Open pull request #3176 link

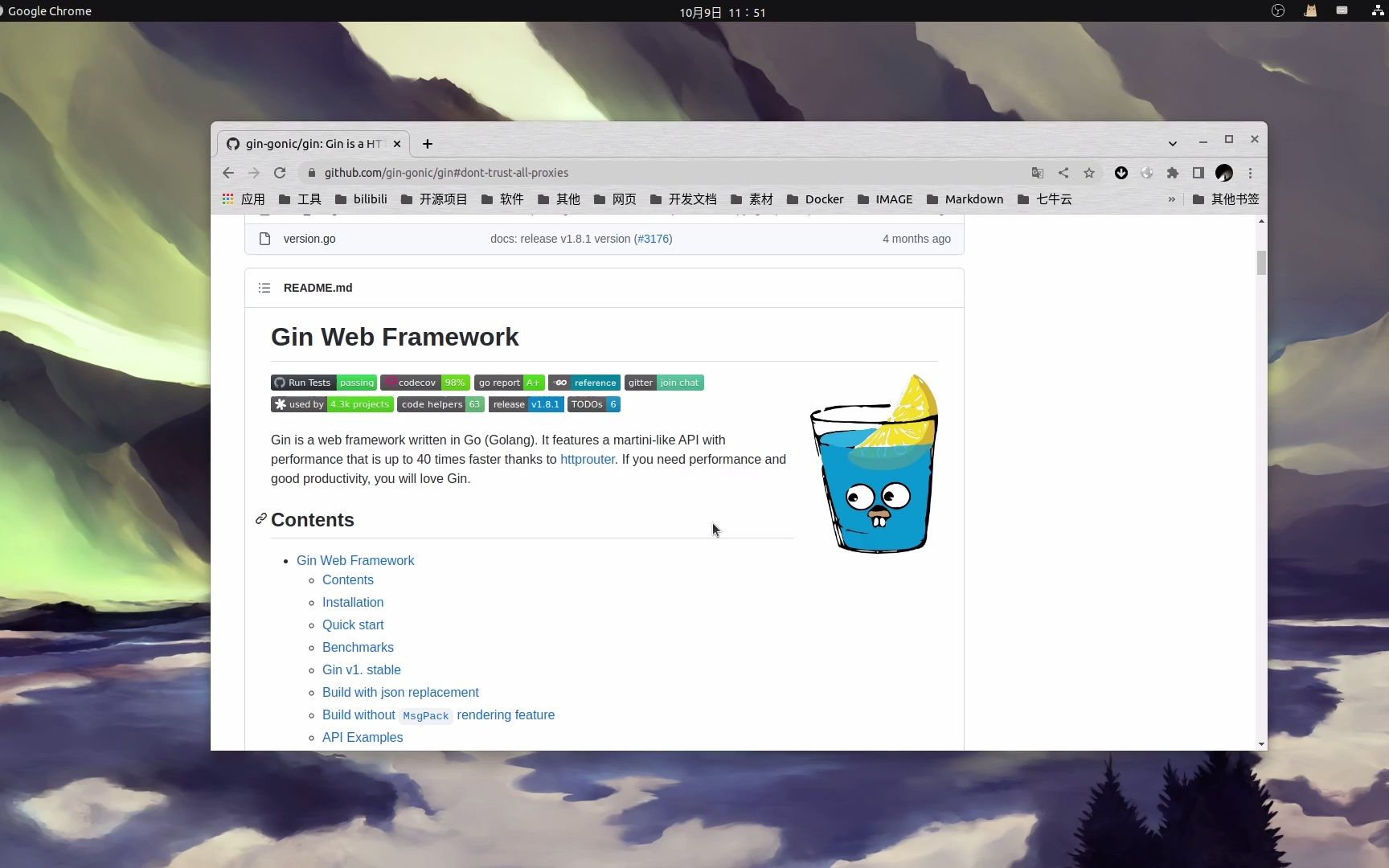tap(654, 239)
